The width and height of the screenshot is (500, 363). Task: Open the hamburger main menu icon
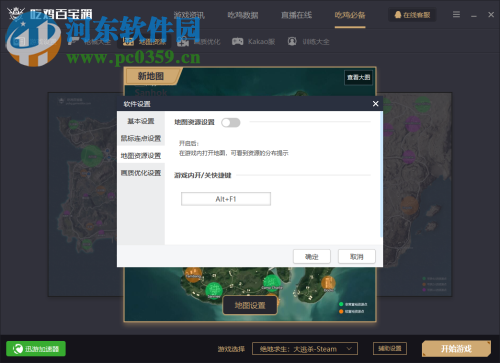click(456, 14)
